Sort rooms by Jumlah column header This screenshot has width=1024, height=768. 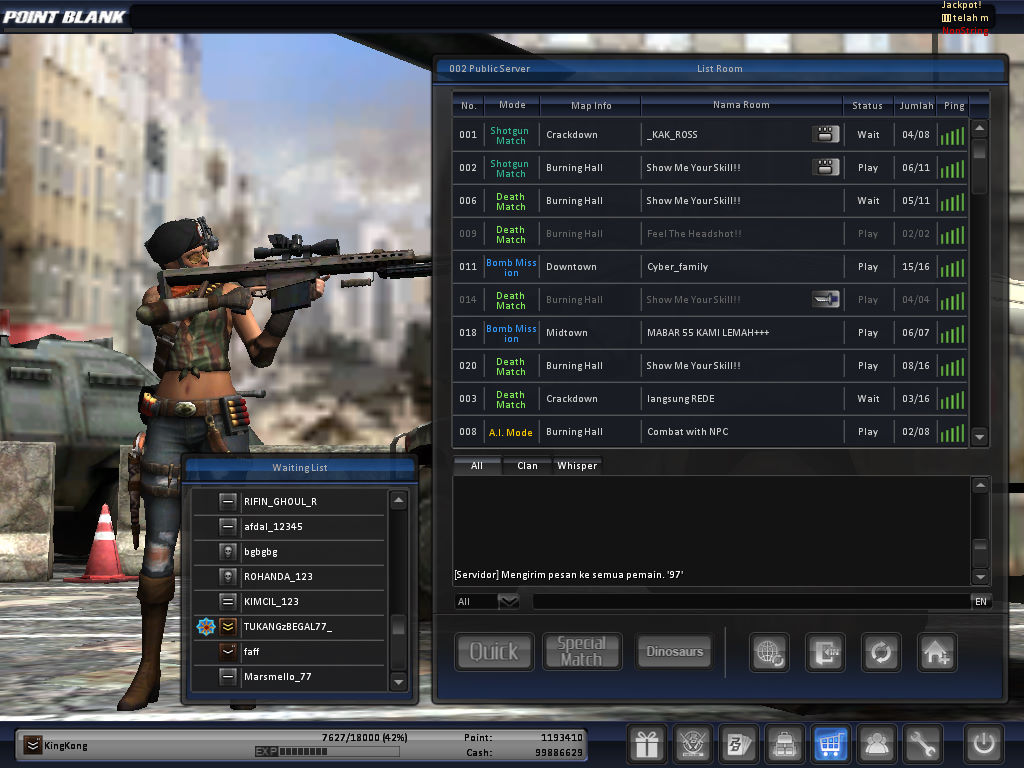[x=916, y=105]
